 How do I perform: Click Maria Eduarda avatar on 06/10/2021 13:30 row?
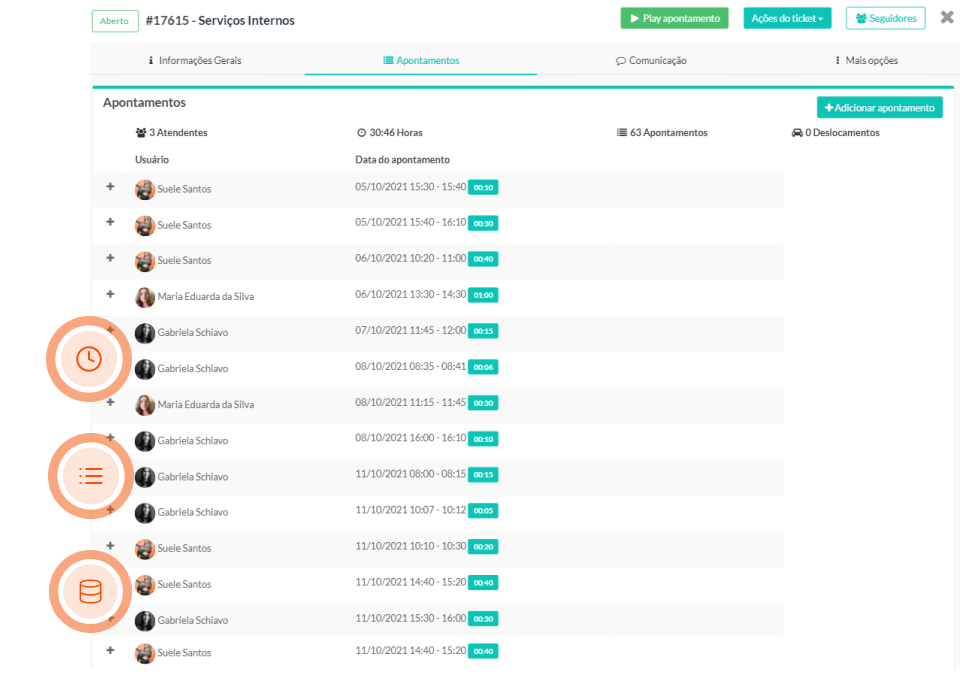(x=145, y=297)
